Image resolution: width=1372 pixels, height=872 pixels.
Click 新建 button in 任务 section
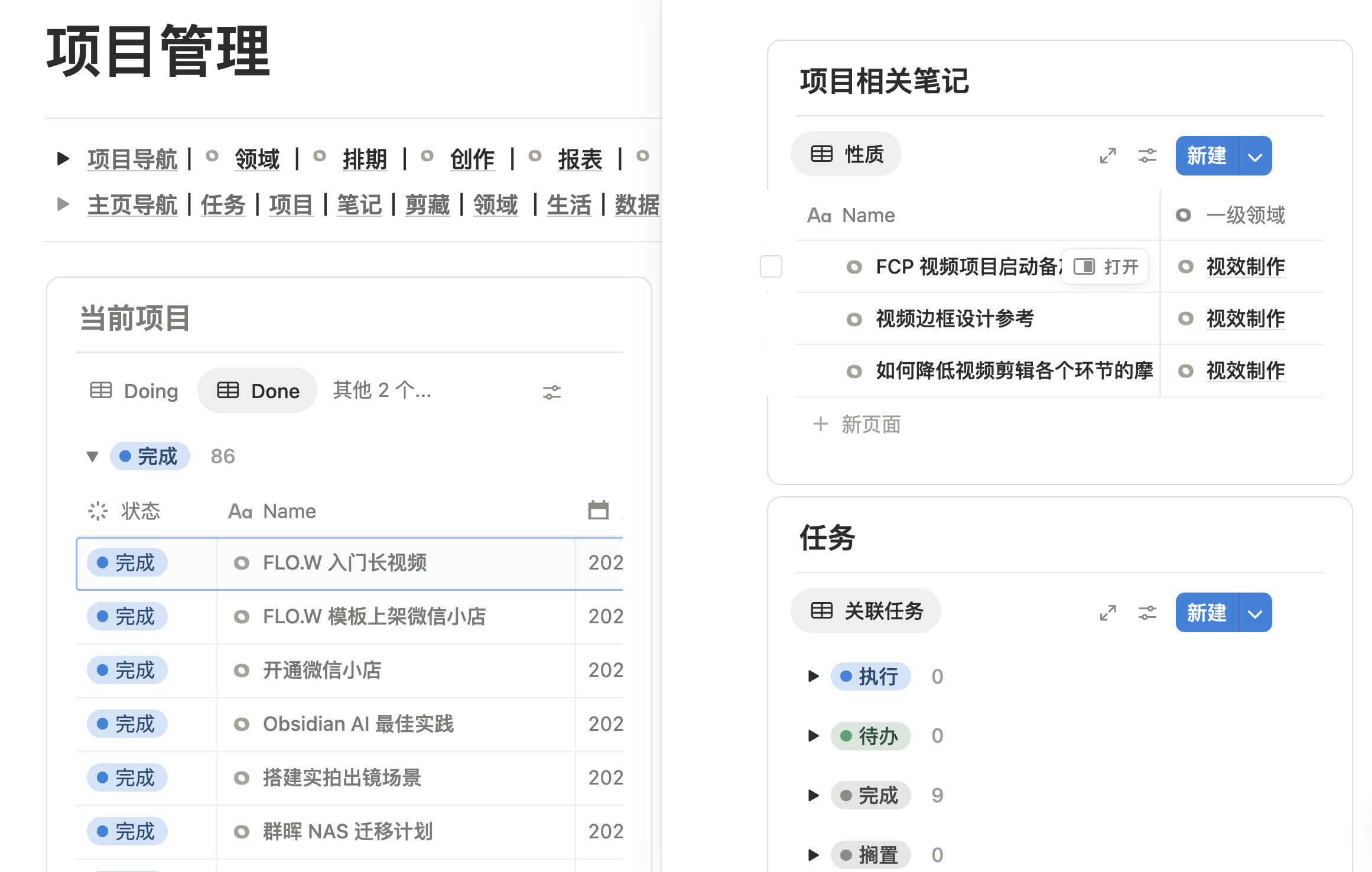click(x=1207, y=613)
